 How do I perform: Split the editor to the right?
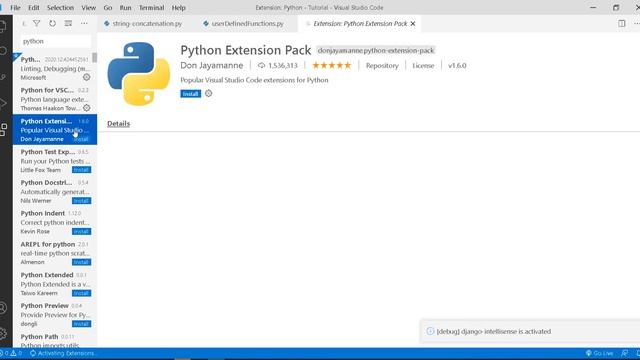pyautogui.click(x=622, y=24)
